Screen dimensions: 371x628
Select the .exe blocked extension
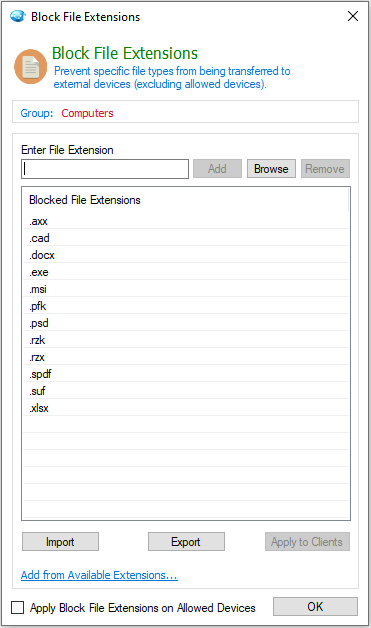(186, 272)
